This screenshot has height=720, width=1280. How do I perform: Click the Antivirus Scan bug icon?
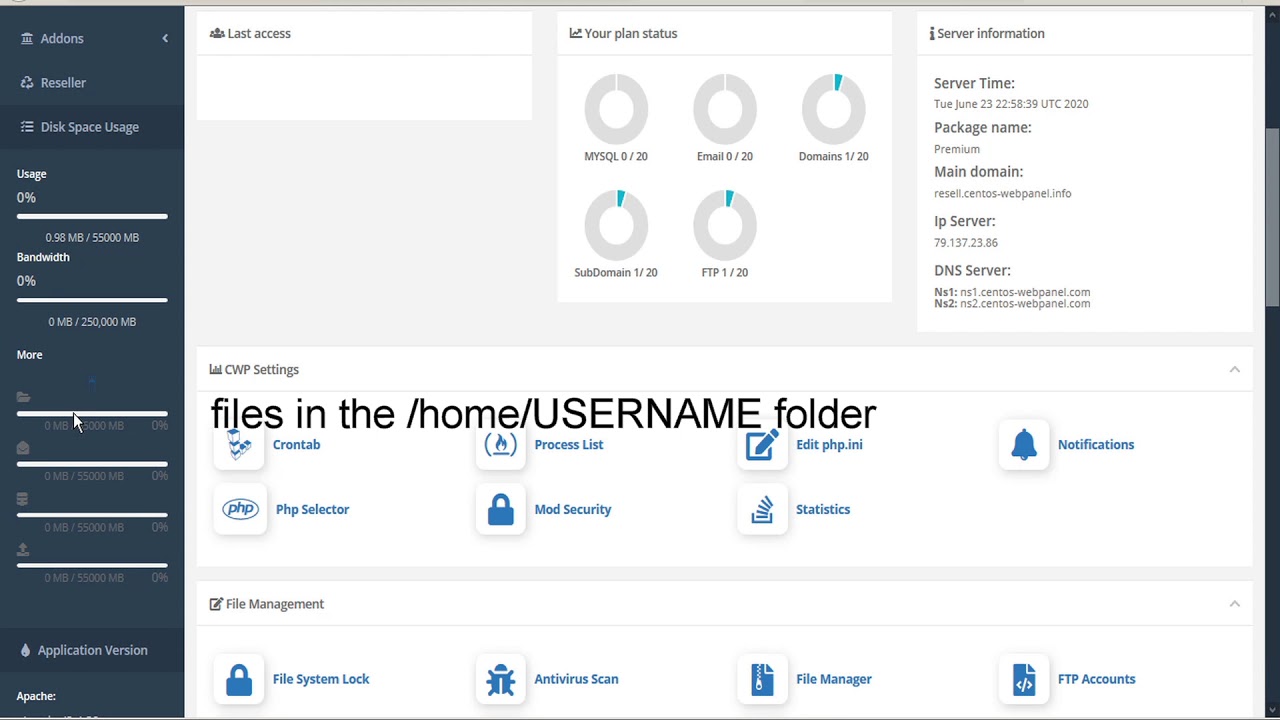pos(501,679)
